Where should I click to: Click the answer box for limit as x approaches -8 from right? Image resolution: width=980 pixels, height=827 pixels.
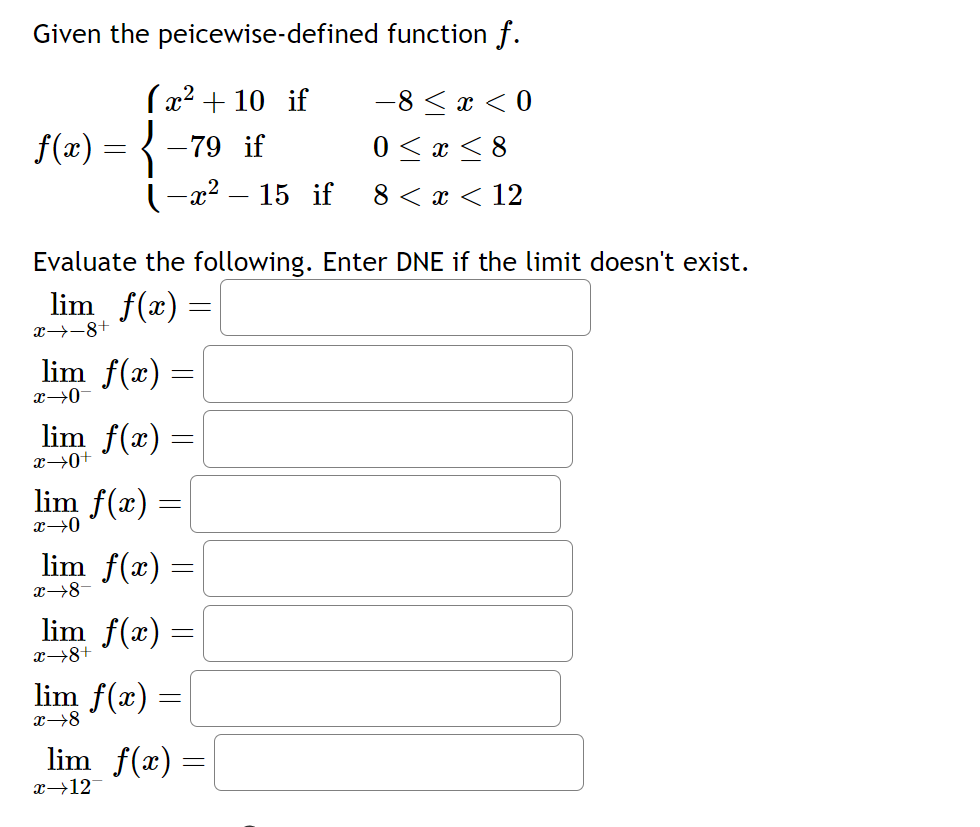[x=405, y=307]
